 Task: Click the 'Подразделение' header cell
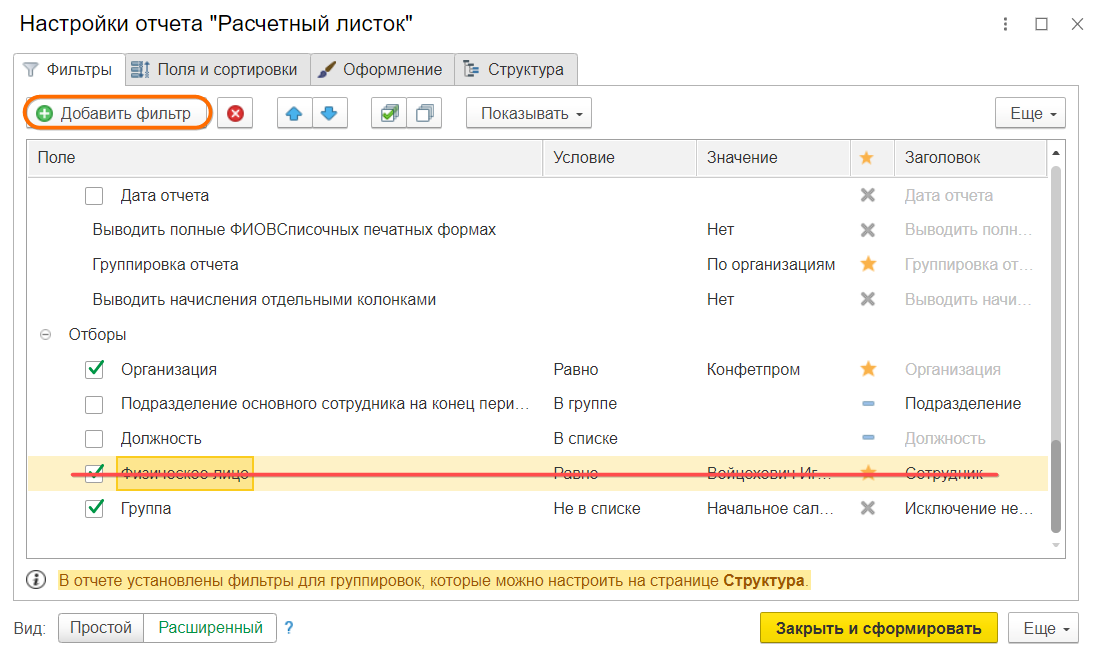click(963, 404)
